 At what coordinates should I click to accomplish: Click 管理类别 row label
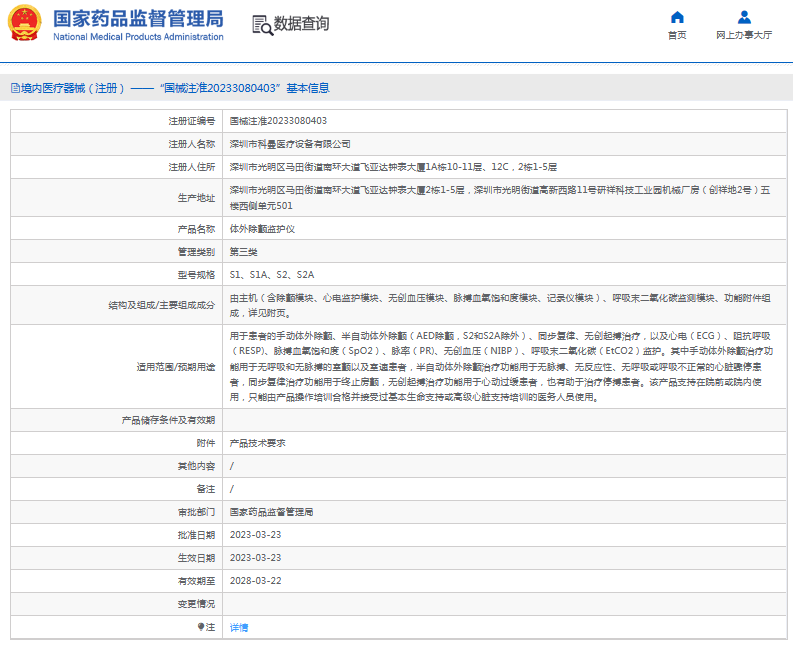[x=196, y=252]
